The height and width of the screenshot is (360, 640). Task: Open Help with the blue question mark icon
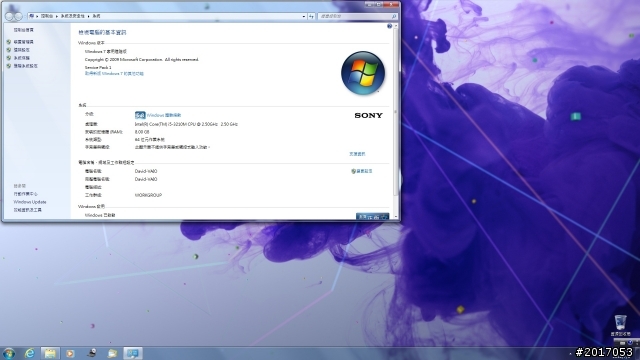point(389,26)
